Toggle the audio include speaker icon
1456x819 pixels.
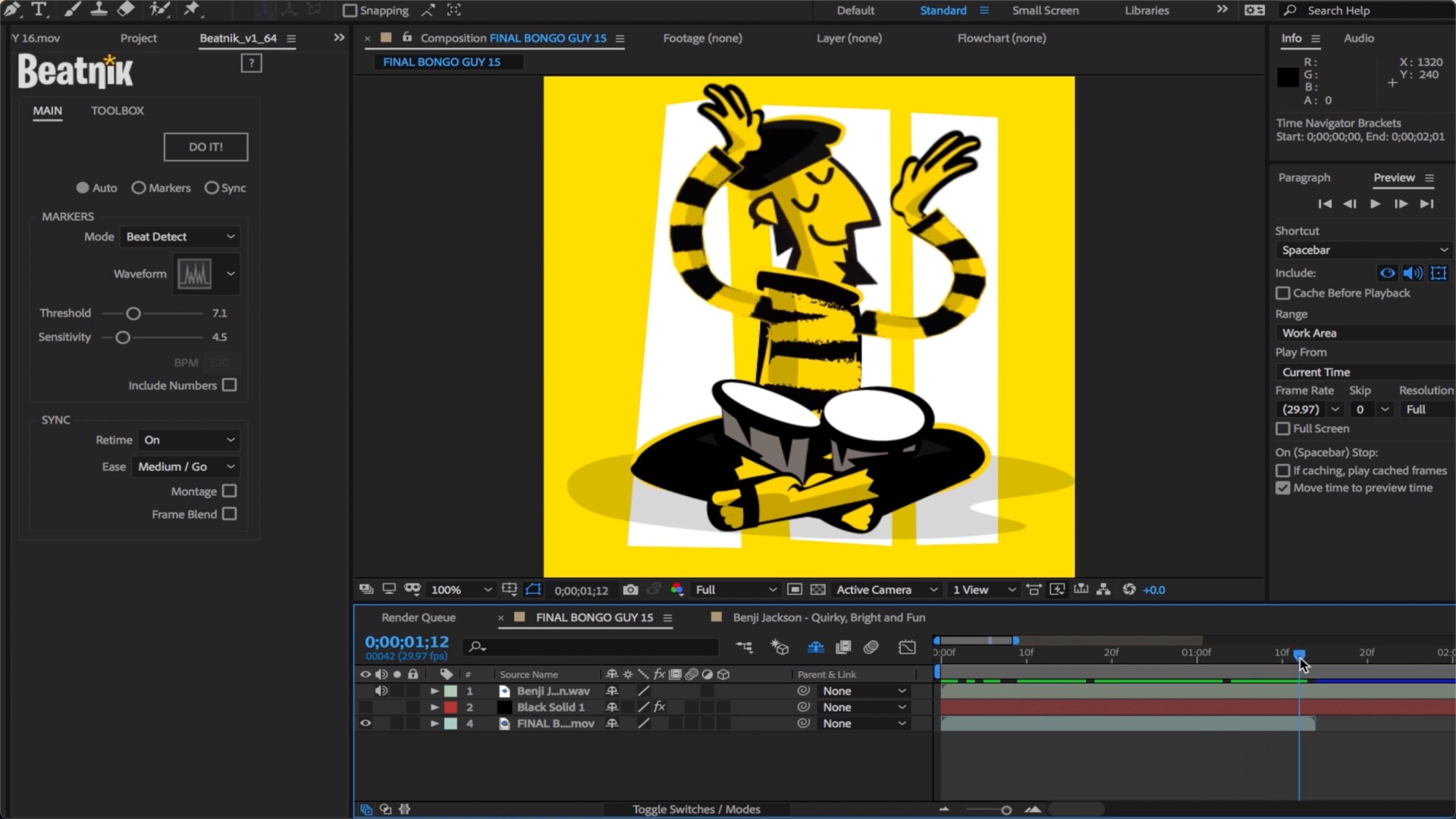click(x=1412, y=273)
